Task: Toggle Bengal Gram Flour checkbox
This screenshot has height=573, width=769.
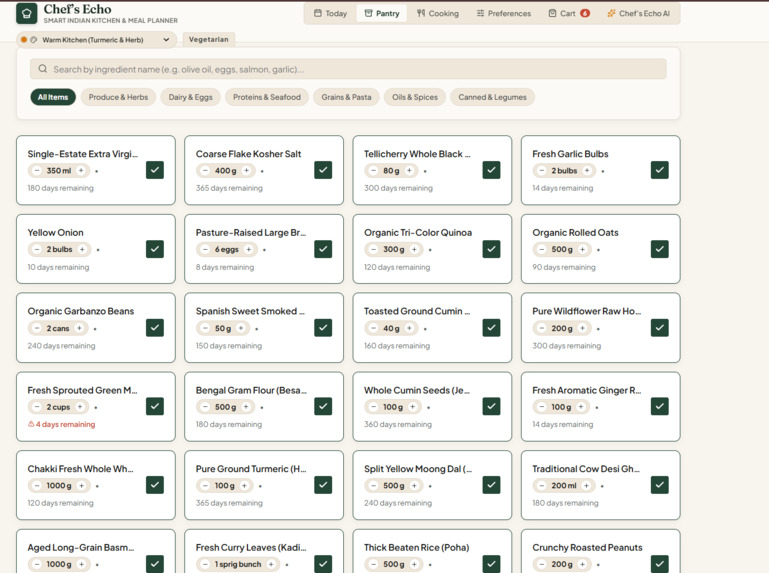Action: [323, 406]
